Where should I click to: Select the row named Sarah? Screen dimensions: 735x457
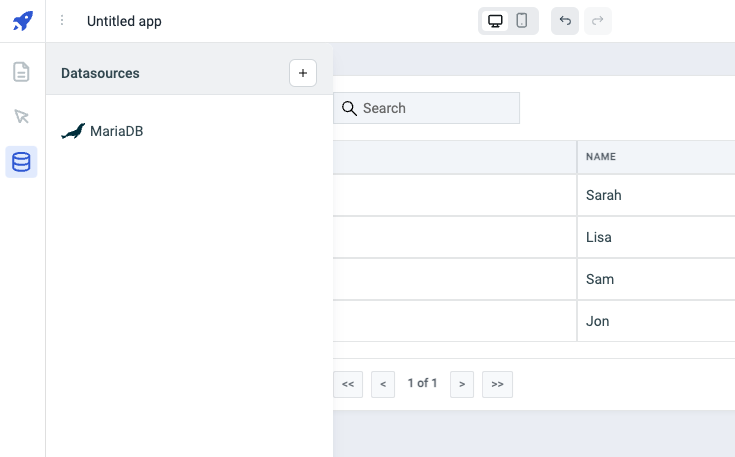coord(604,195)
